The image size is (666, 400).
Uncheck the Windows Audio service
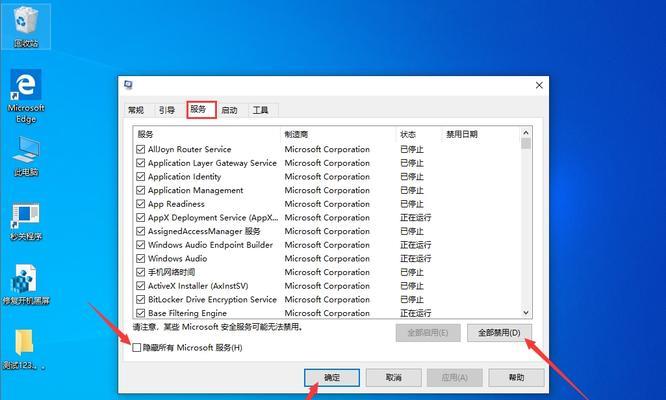pyautogui.click(x=141, y=259)
